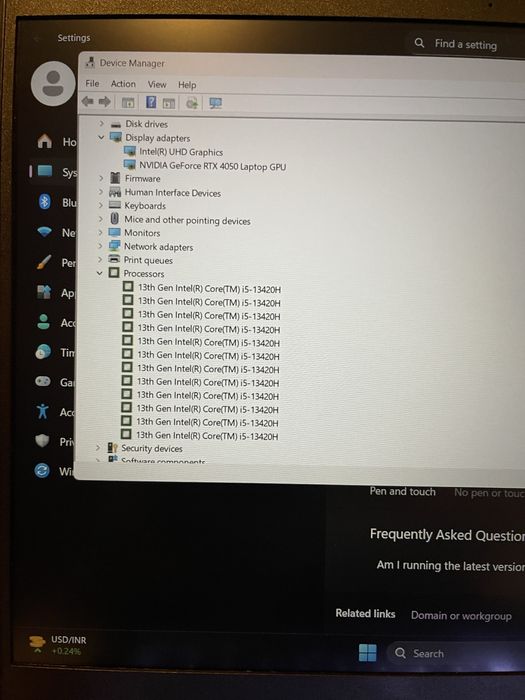Select Intel(R) UHD Graphics adapter

tap(181, 152)
